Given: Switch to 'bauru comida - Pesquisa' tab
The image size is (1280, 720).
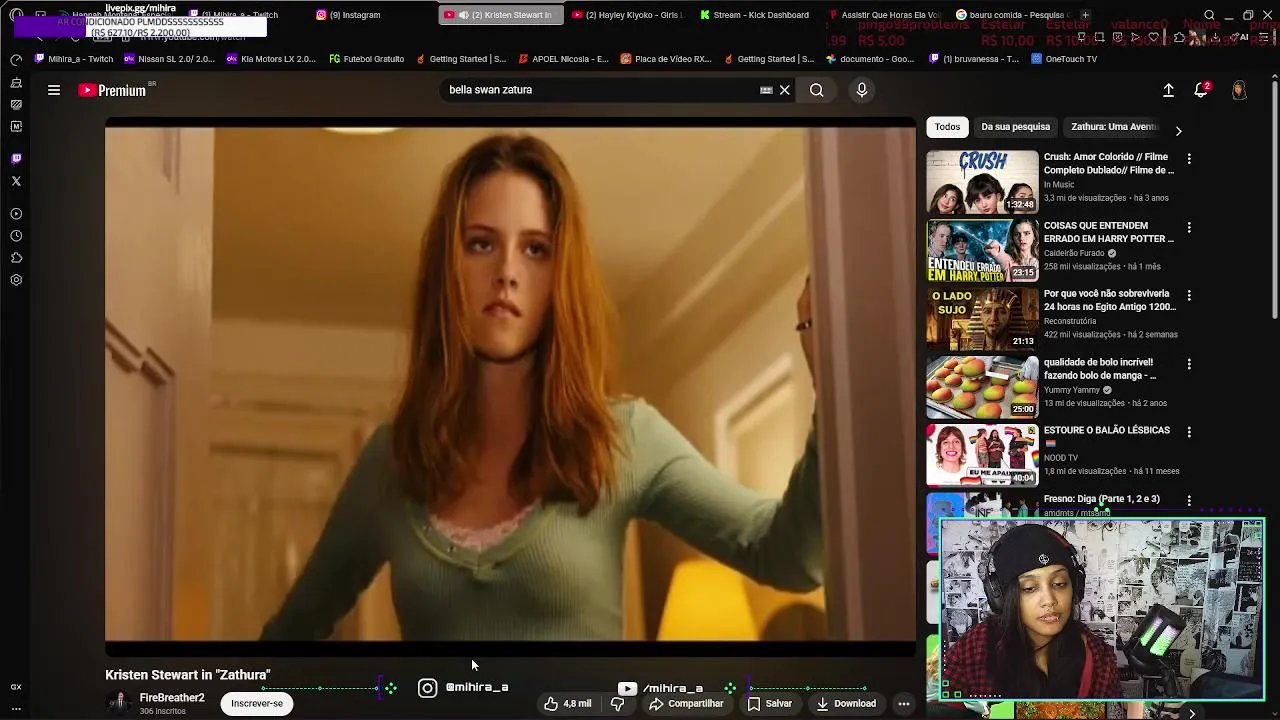Looking at the screenshot, I should pos(1011,15).
